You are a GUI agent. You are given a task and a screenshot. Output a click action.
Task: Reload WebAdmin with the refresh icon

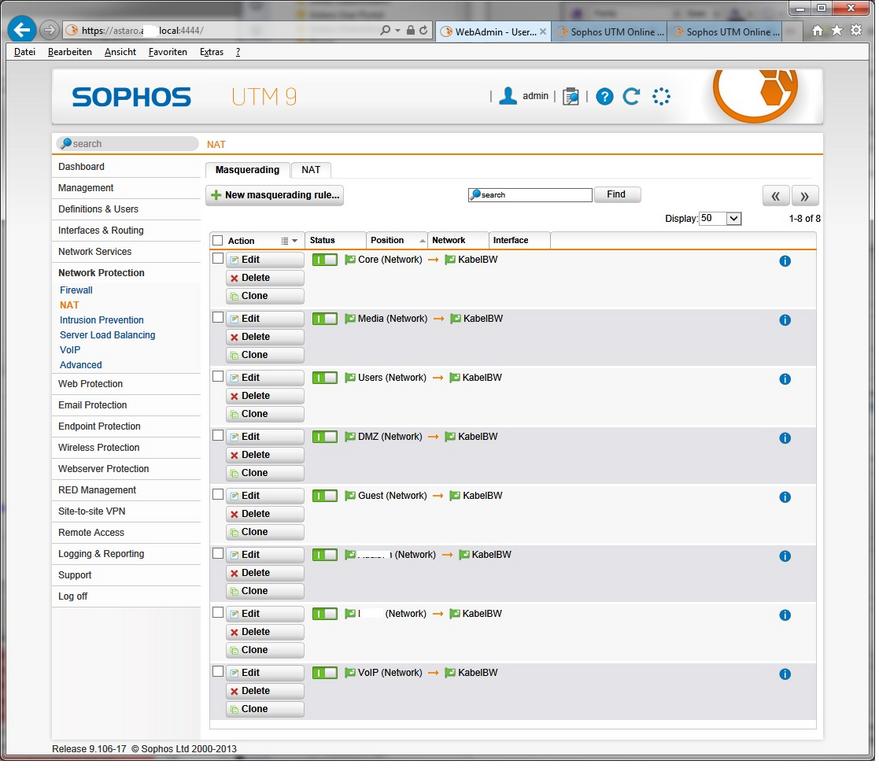click(x=631, y=96)
